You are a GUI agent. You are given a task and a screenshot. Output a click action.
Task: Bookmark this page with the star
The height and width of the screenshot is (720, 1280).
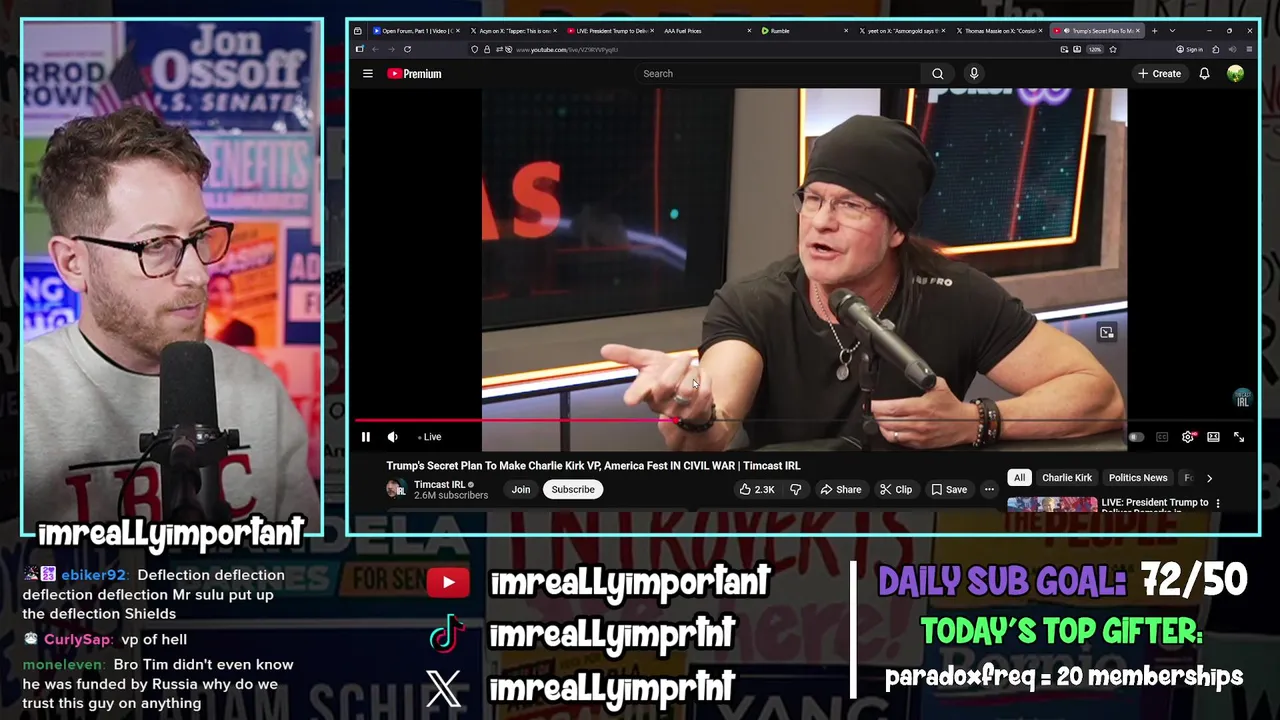coord(1113,49)
